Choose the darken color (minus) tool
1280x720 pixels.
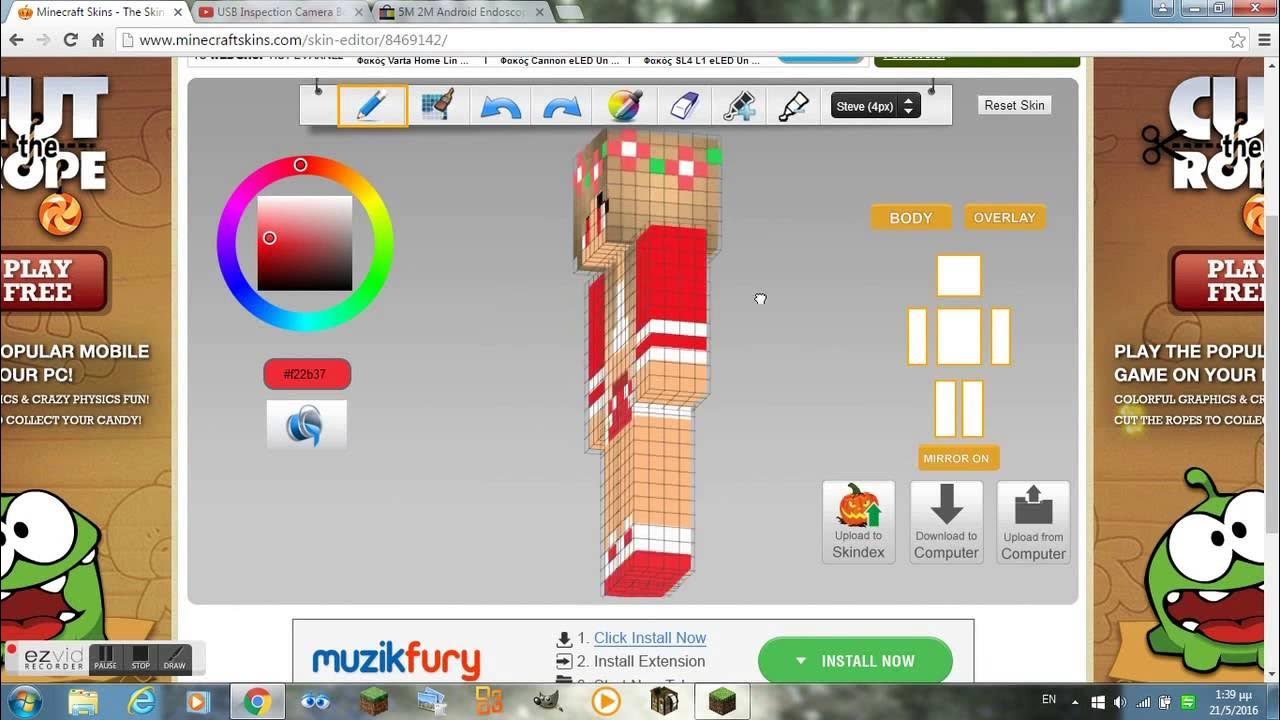coord(793,106)
